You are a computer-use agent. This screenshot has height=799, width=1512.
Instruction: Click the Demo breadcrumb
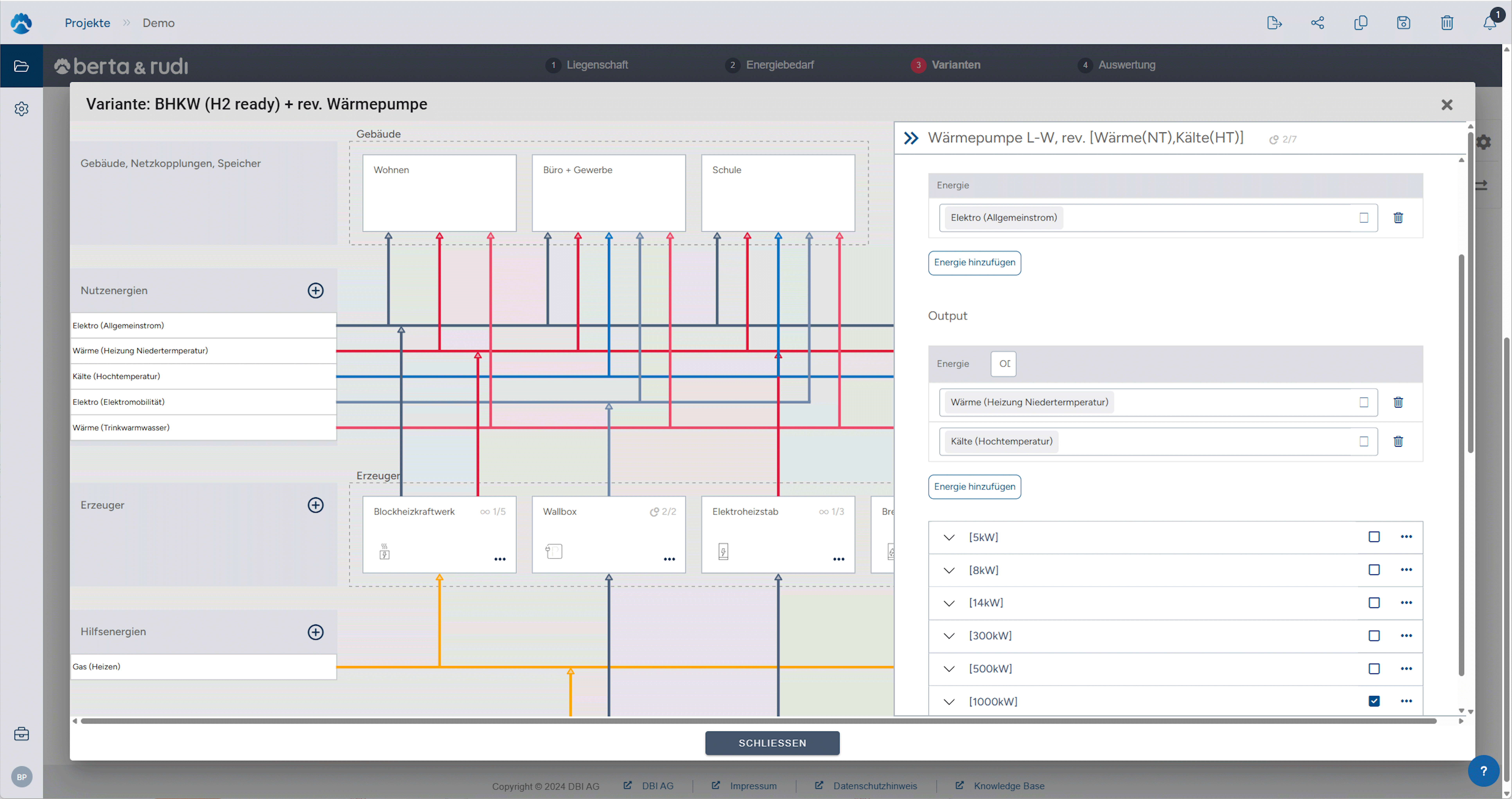158,23
